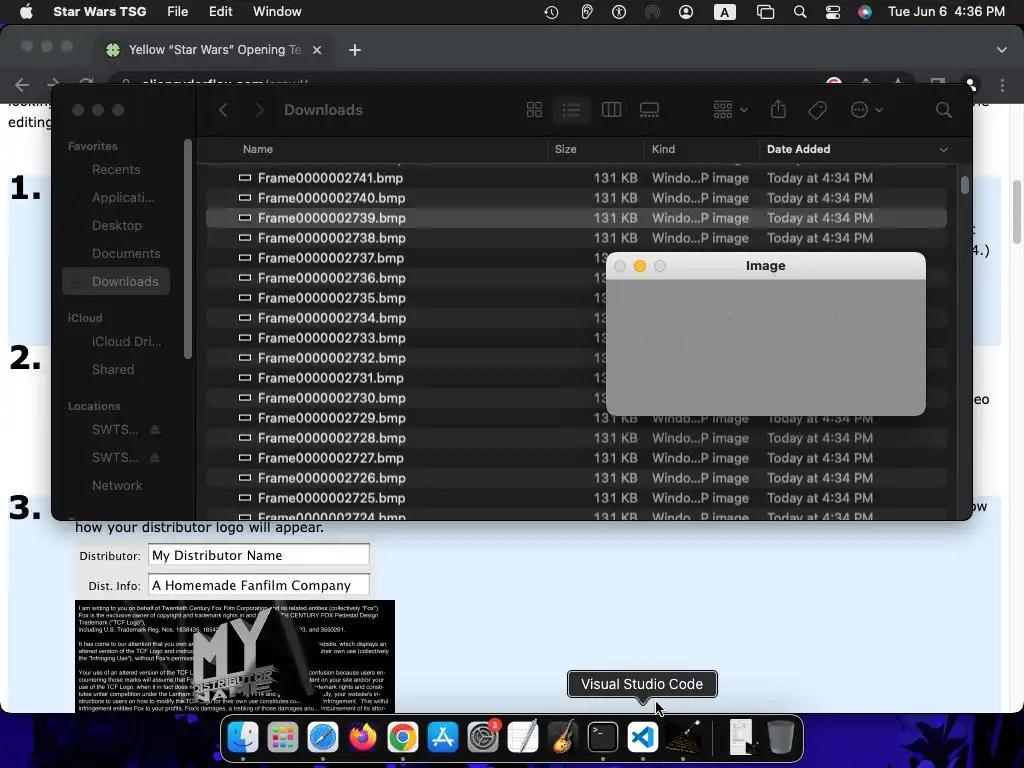
Task: Select file Frame0000002741.bmp
Action: tap(576, 178)
